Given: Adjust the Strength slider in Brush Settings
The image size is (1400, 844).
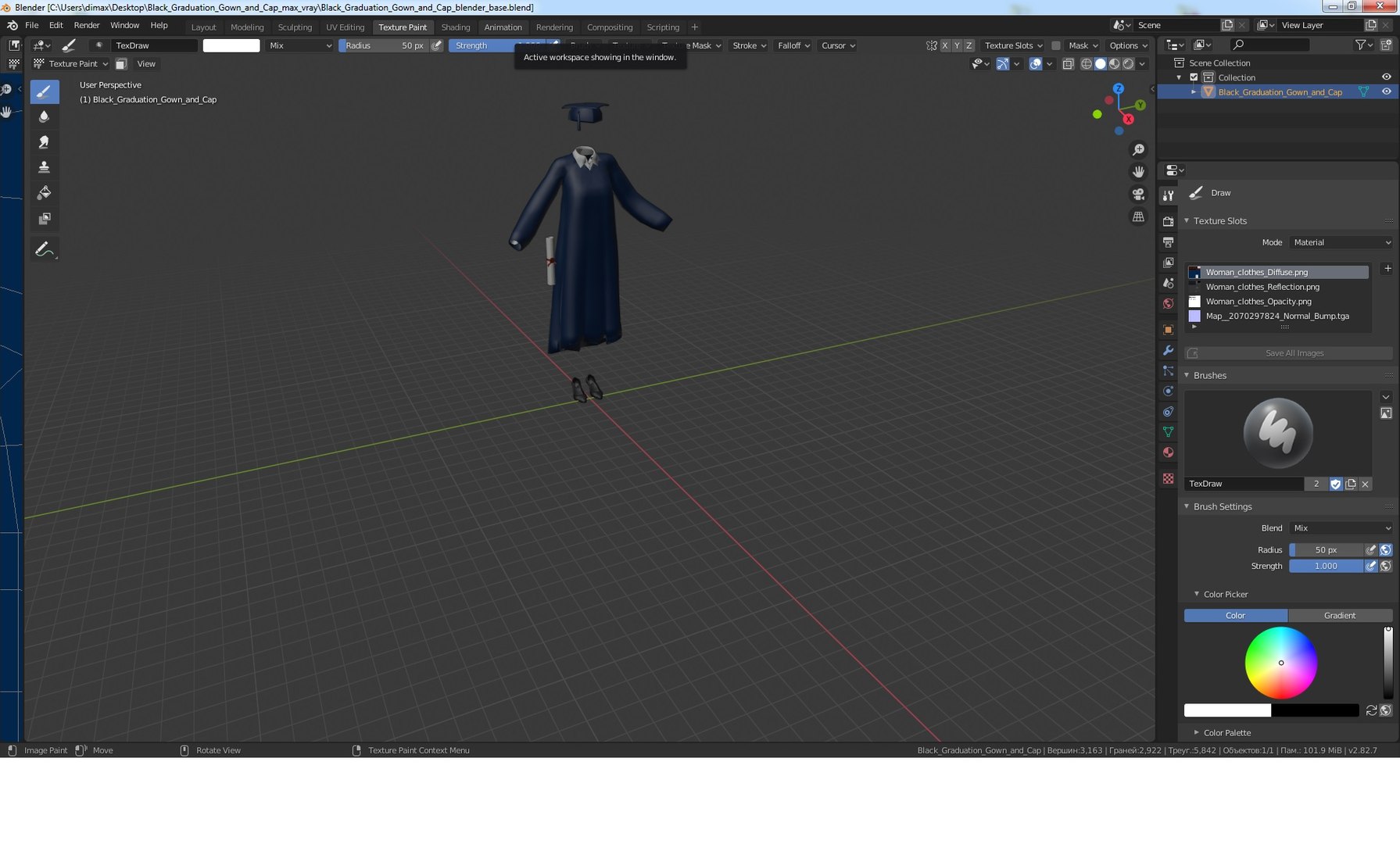Looking at the screenshot, I should (x=1326, y=567).
